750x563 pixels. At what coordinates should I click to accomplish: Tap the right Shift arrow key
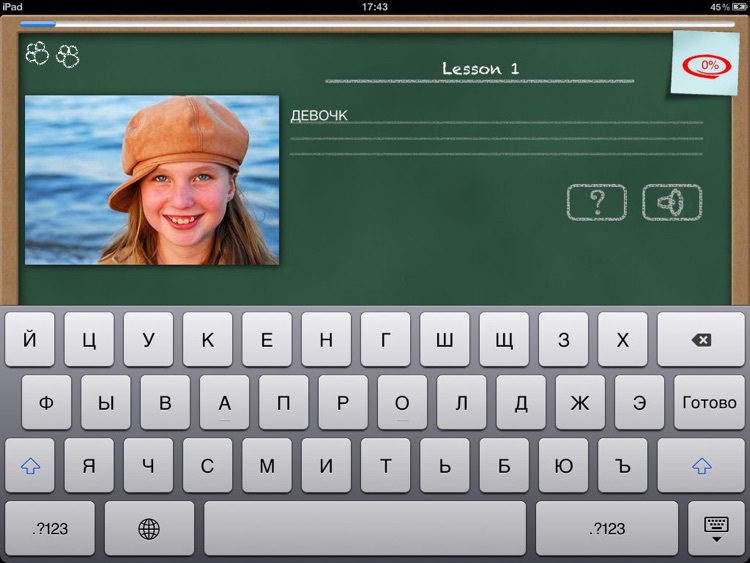pos(701,465)
